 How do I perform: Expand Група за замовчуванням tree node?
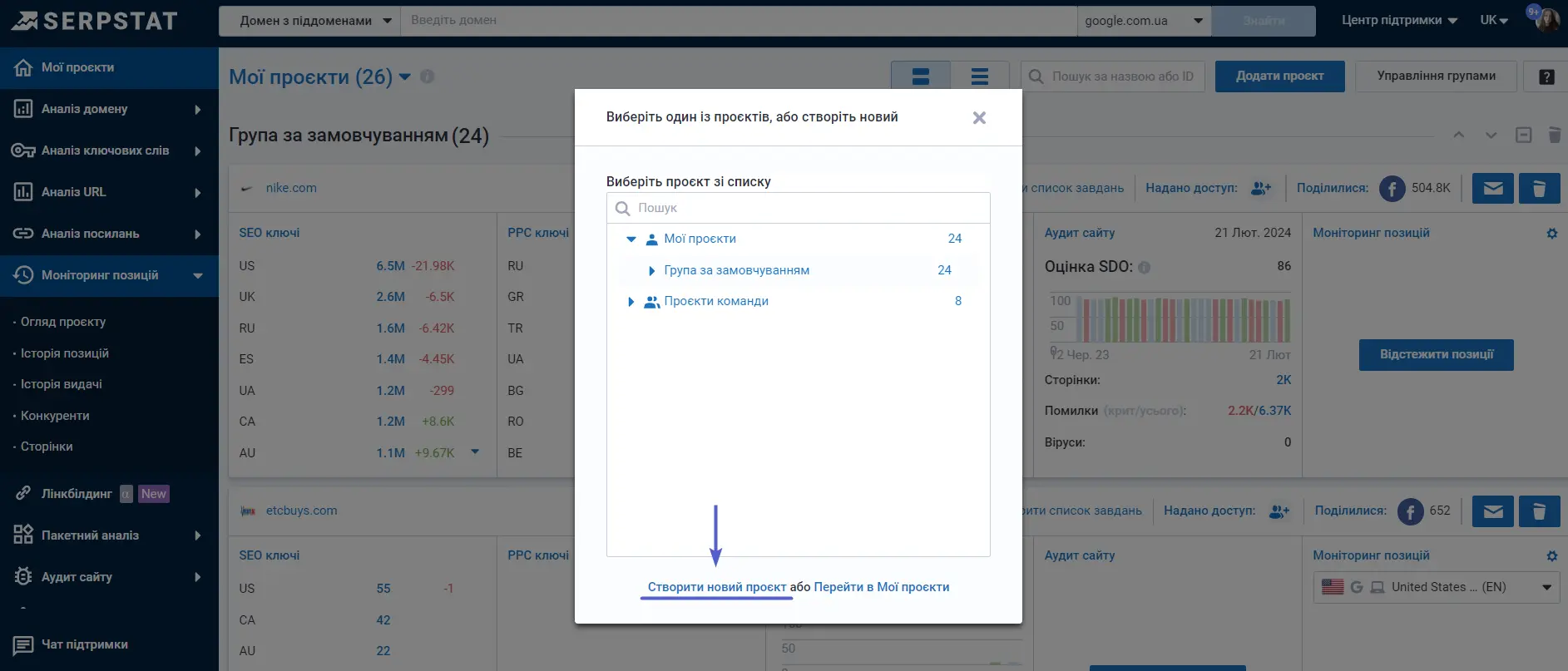click(651, 271)
